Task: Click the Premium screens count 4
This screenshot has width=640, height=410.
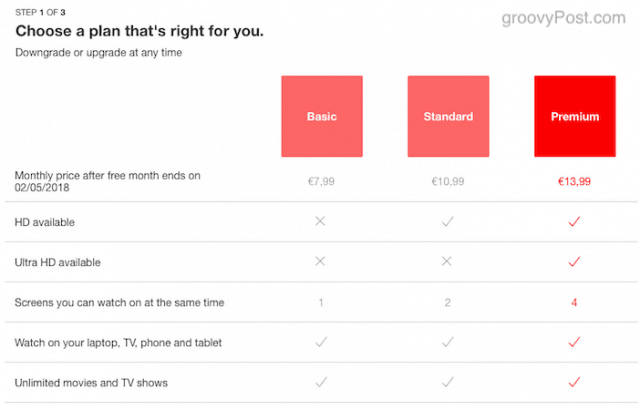Action: (x=574, y=303)
